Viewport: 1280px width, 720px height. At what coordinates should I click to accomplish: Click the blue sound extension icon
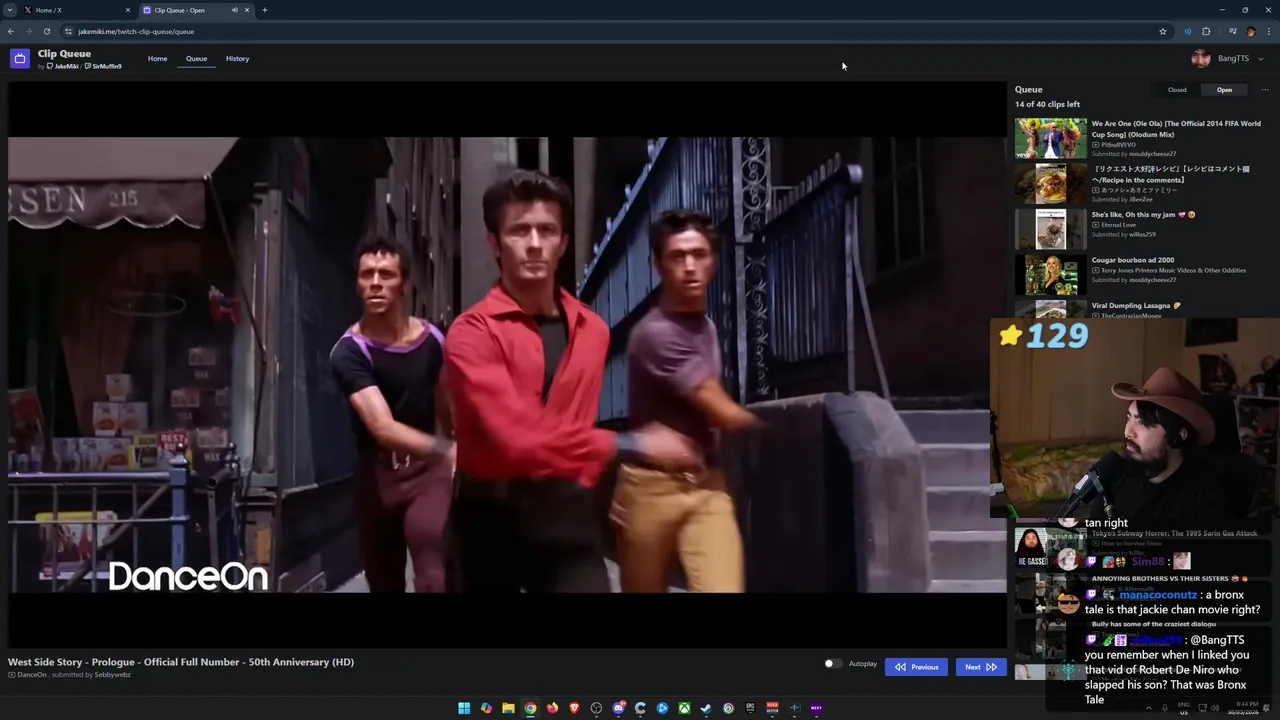point(1188,31)
